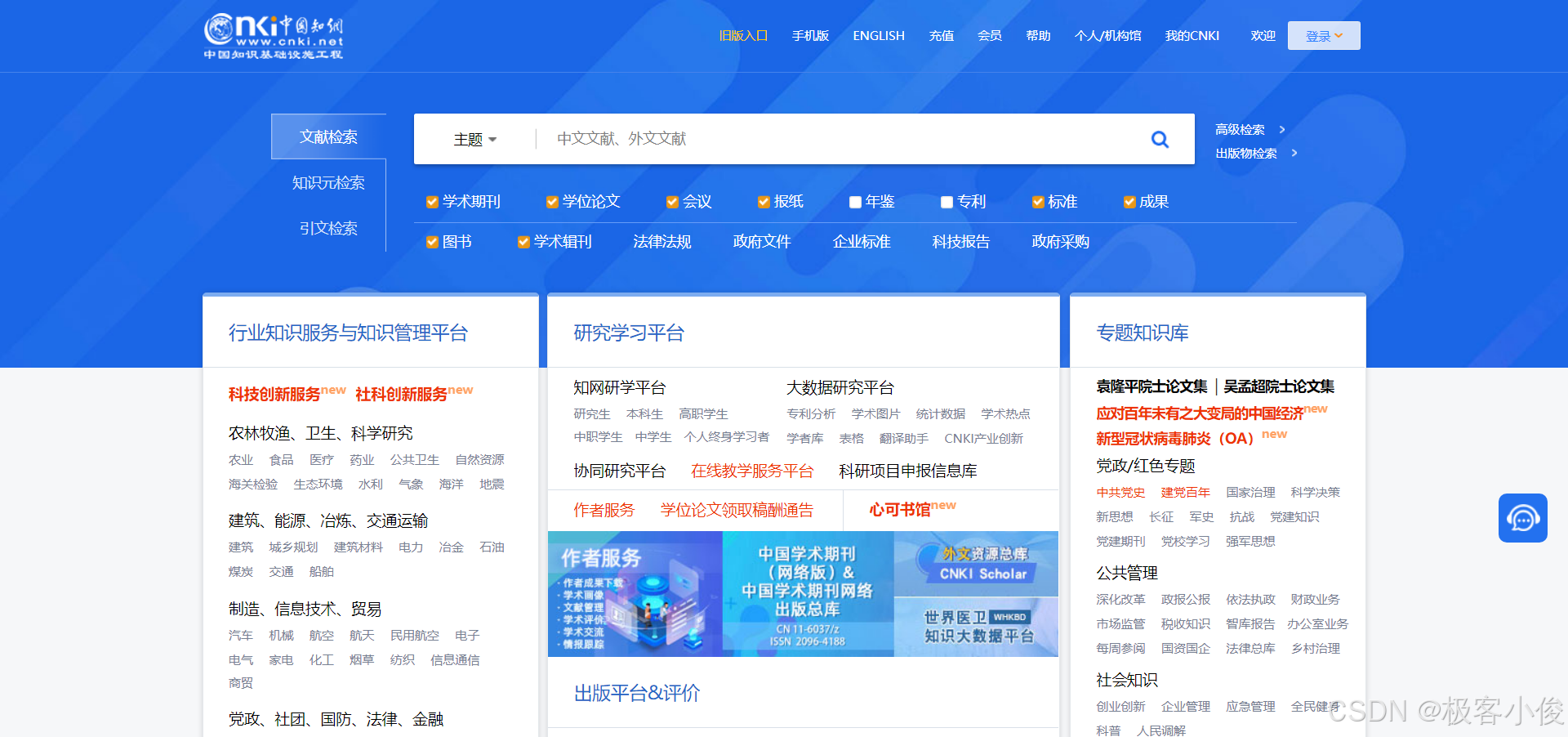
Task: Switch to 知识元检索 tab
Action: (x=328, y=182)
